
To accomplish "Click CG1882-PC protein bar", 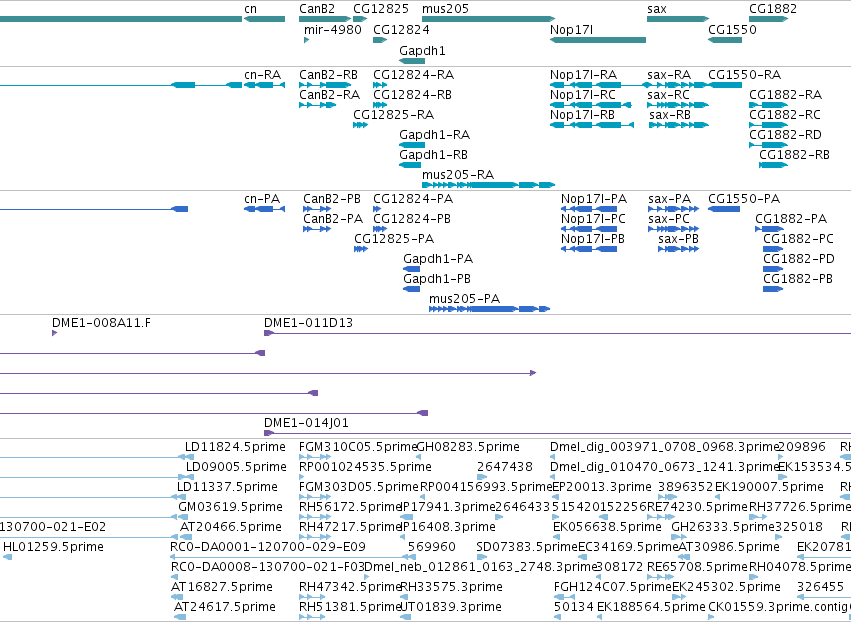I will 773,249.
